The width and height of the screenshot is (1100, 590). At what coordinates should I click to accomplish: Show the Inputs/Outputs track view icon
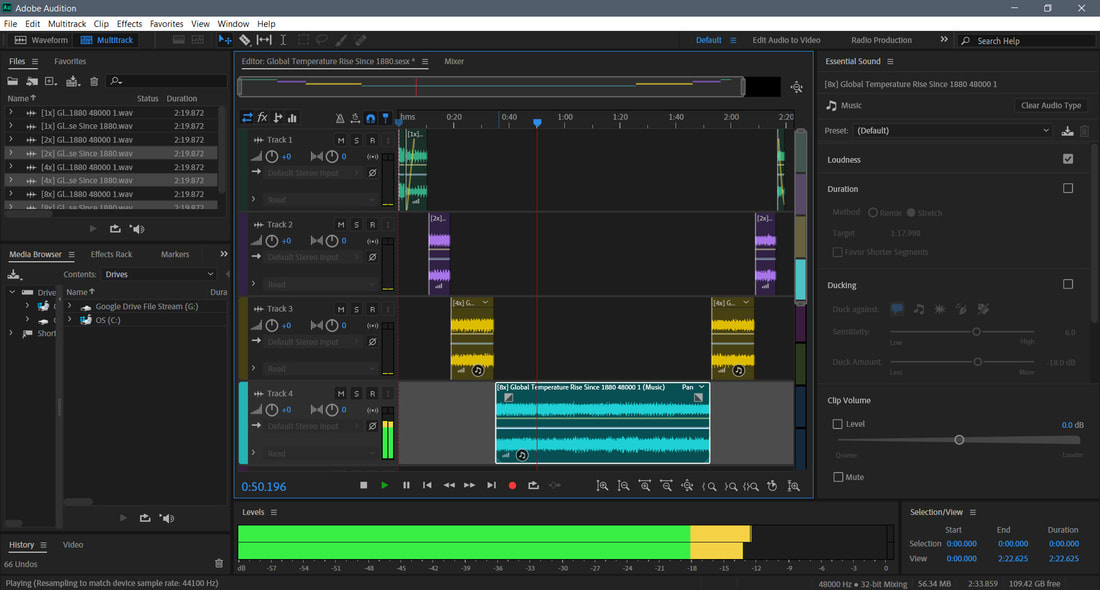click(247, 117)
